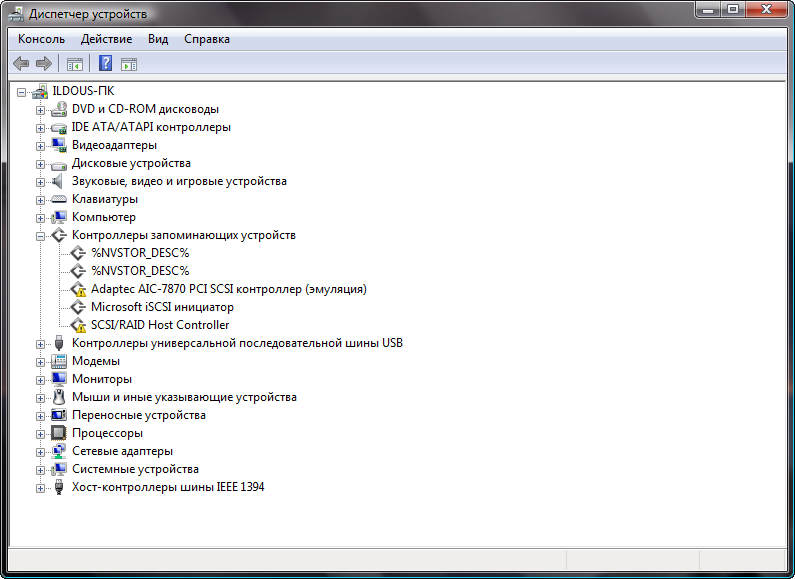Click the Процессоры category icon
The height and width of the screenshot is (579, 795).
58,433
